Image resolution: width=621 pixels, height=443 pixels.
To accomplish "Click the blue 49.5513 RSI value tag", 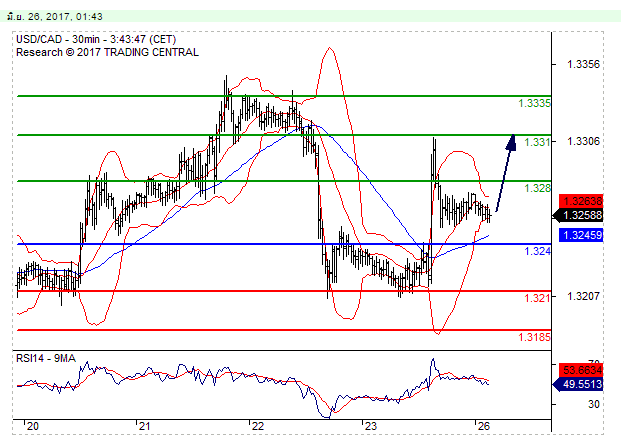I will tap(578, 384).
